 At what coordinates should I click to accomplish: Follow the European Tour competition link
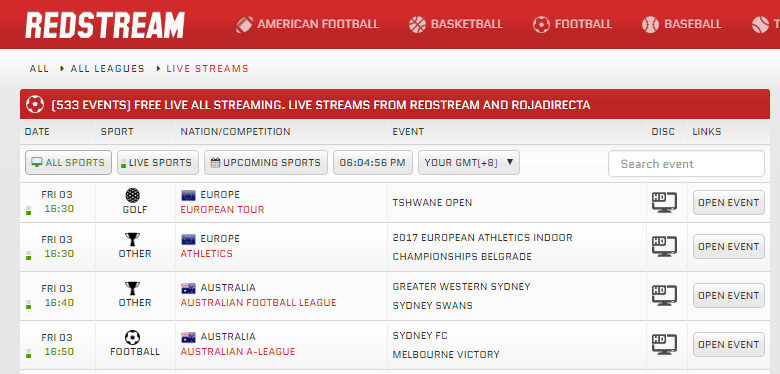pos(222,209)
